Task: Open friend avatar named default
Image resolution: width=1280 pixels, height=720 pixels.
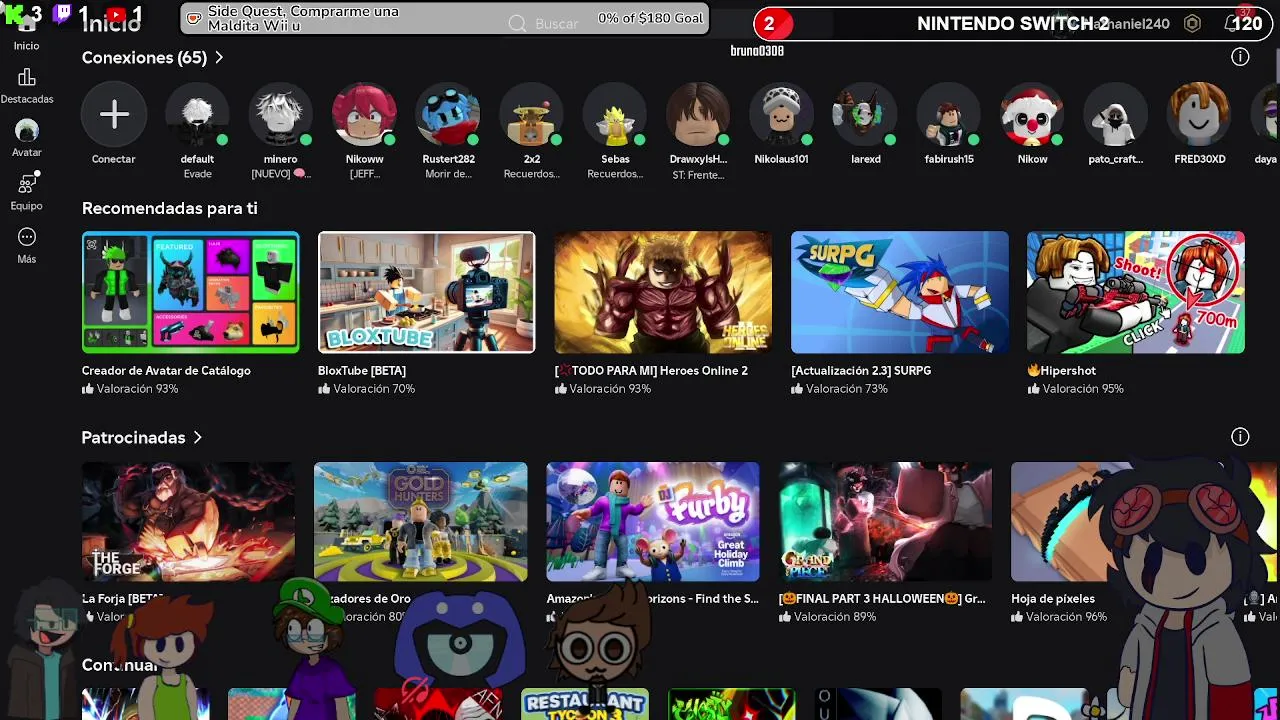Action: [x=197, y=115]
